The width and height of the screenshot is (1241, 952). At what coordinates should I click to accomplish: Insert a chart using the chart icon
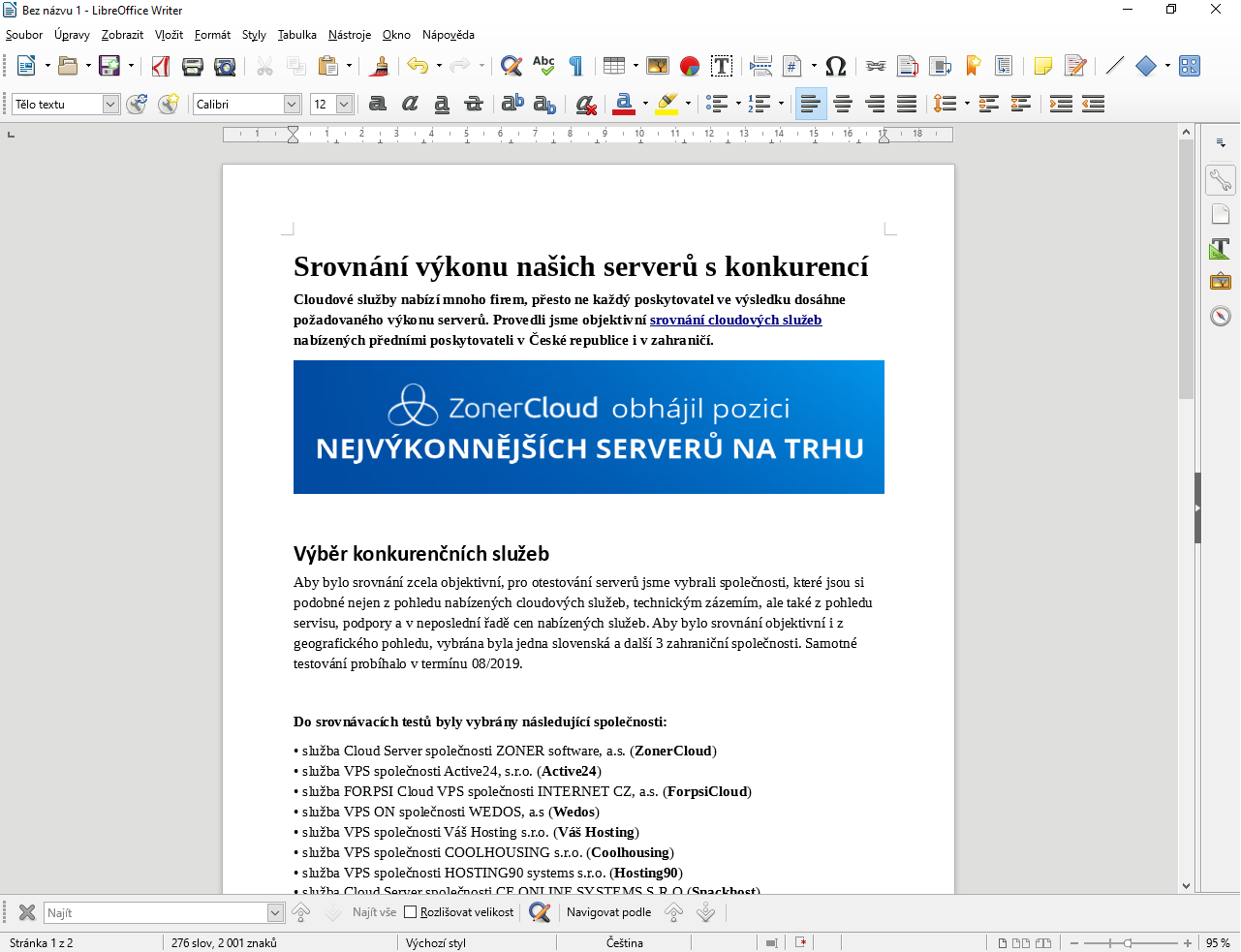(690, 66)
